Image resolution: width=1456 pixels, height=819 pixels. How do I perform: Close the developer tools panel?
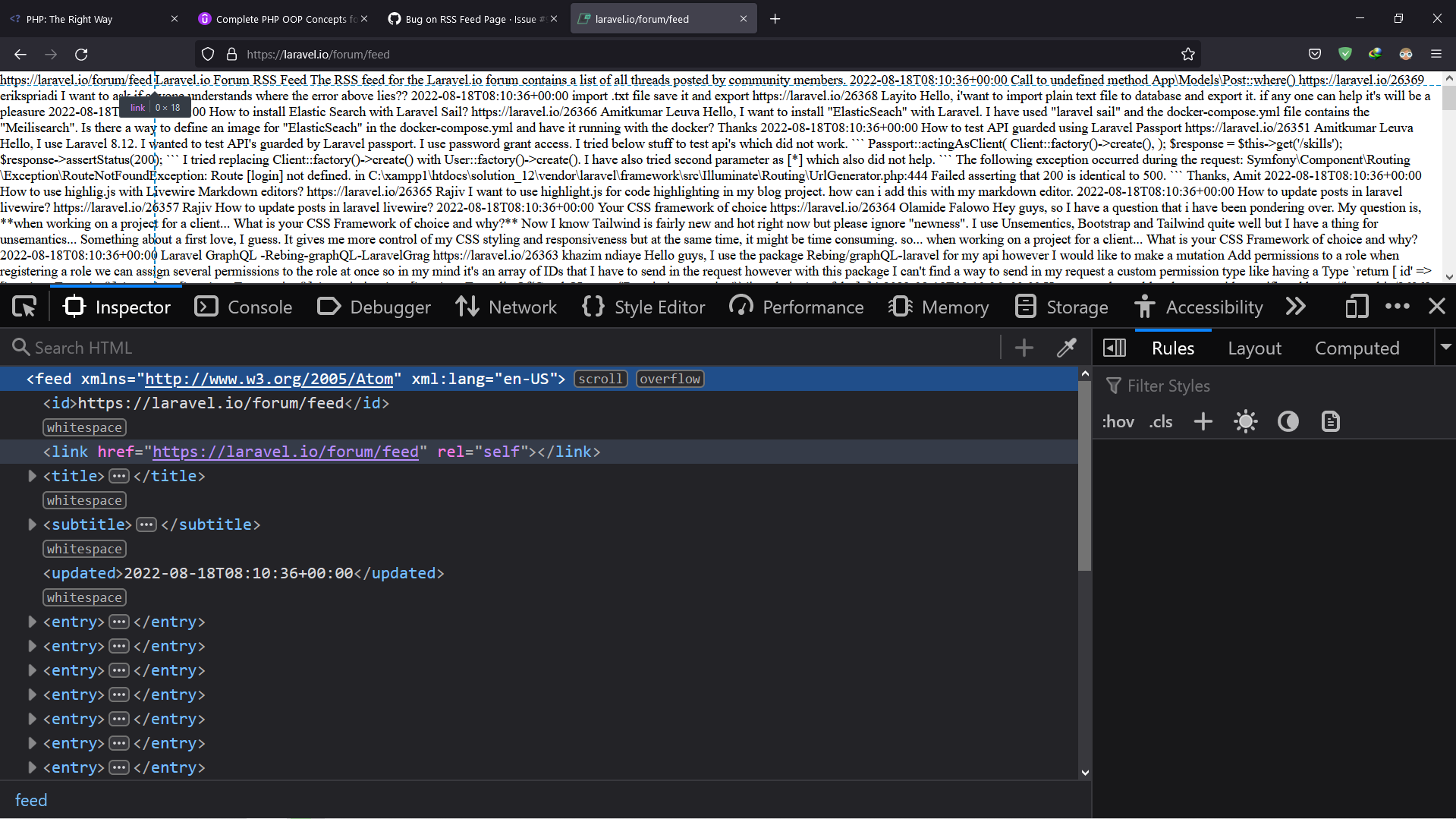(x=1437, y=307)
